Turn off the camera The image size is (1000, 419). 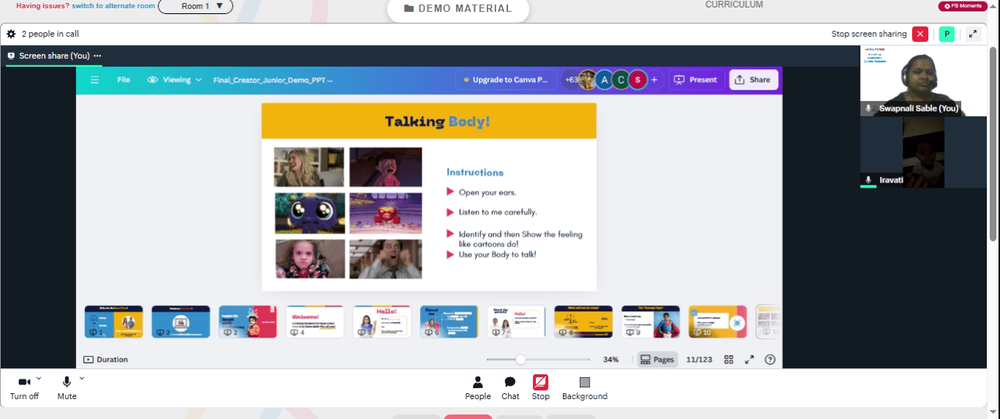click(x=24, y=388)
